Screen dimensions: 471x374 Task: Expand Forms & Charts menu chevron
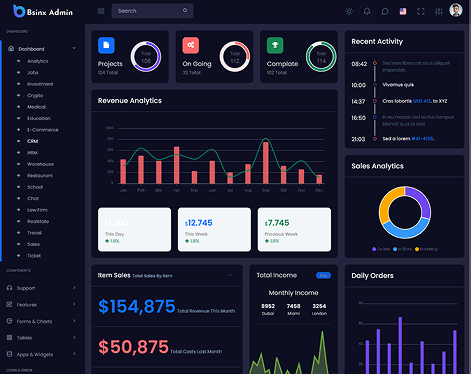point(74,321)
